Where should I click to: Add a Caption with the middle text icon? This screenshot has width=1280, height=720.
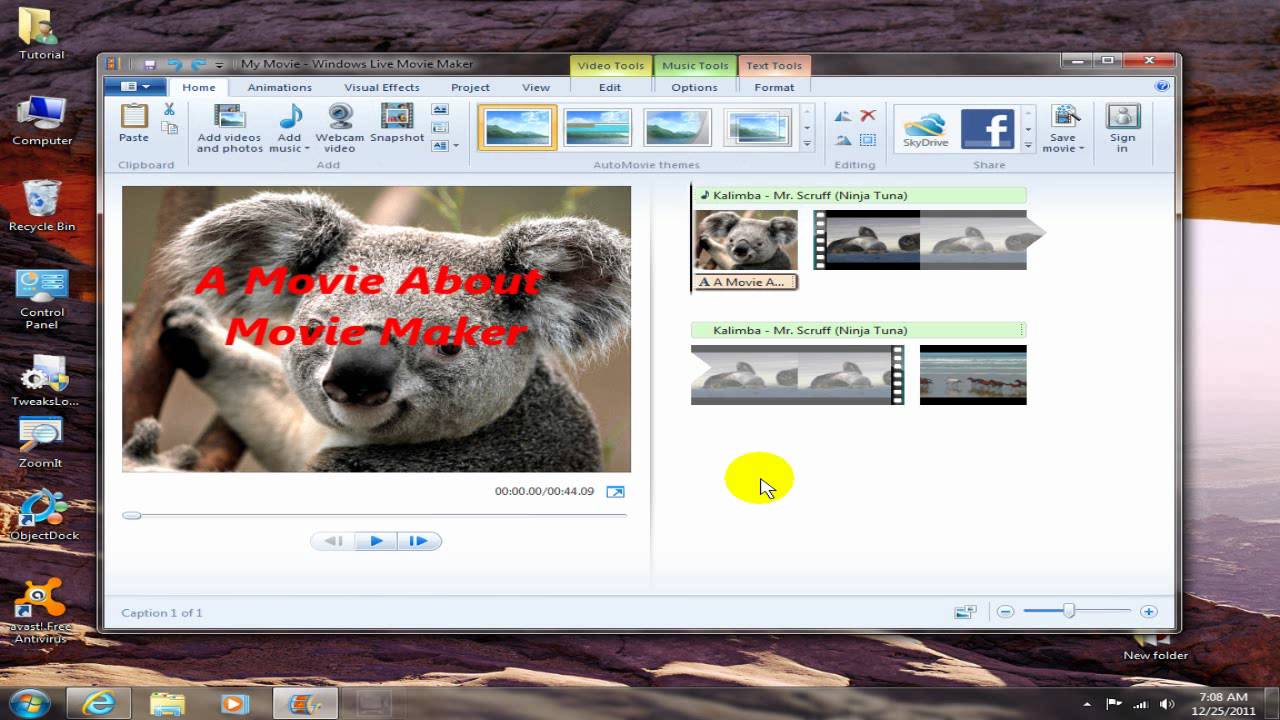click(440, 128)
